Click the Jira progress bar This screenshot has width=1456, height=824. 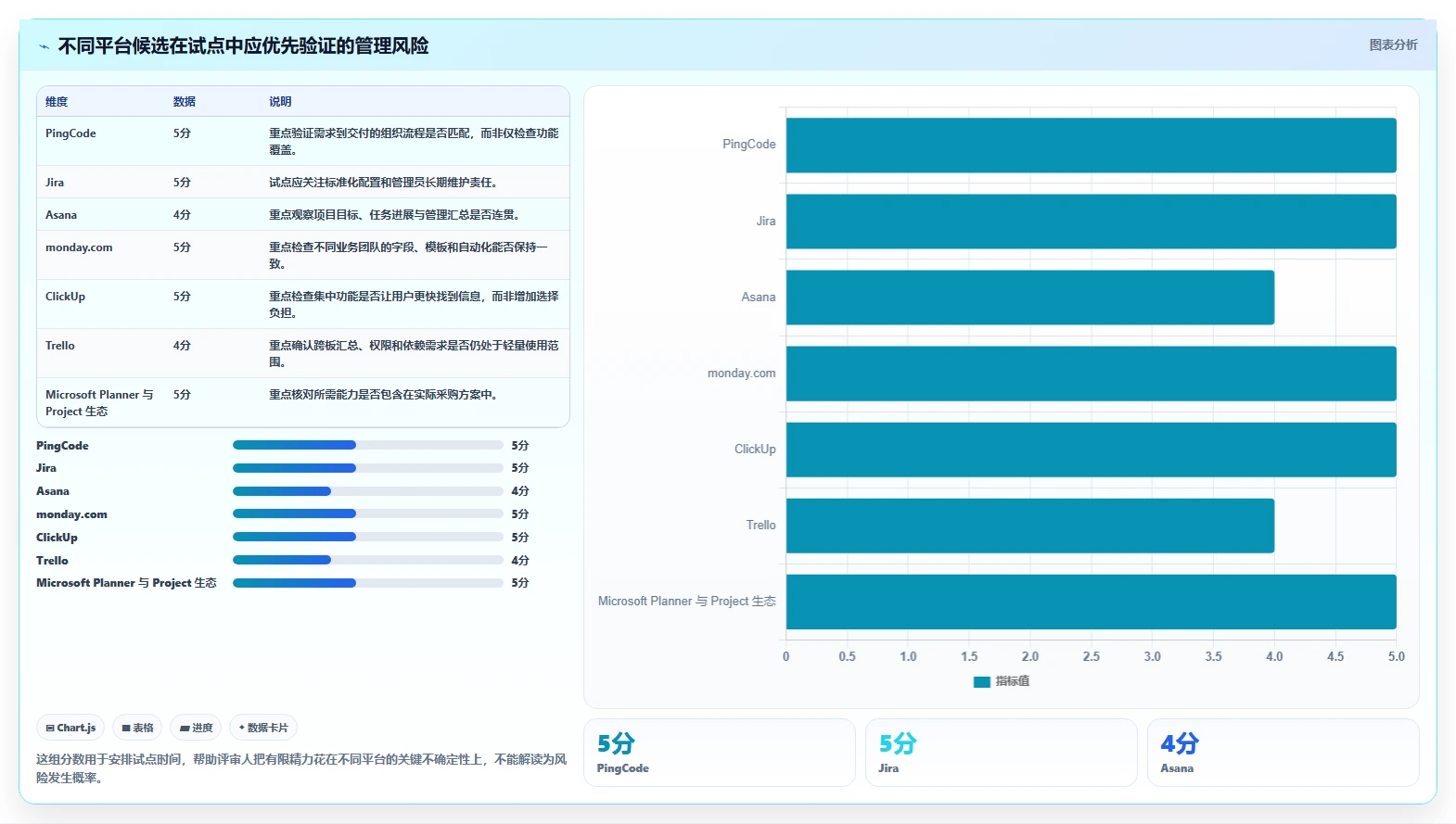(x=367, y=468)
